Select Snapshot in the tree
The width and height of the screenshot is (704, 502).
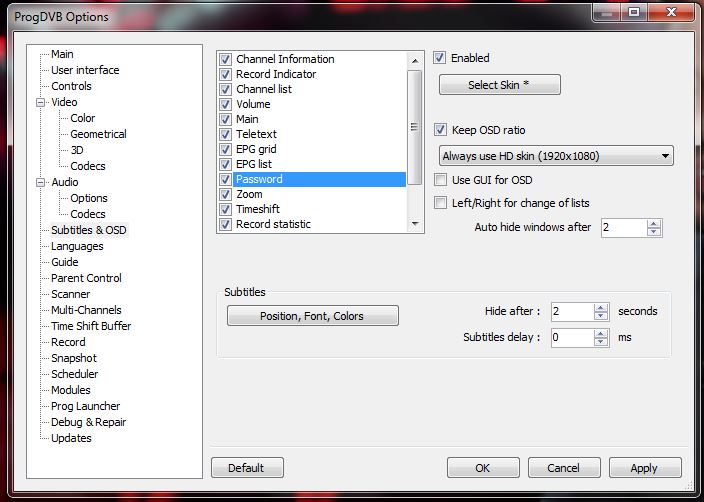pyautogui.click(x=74, y=358)
